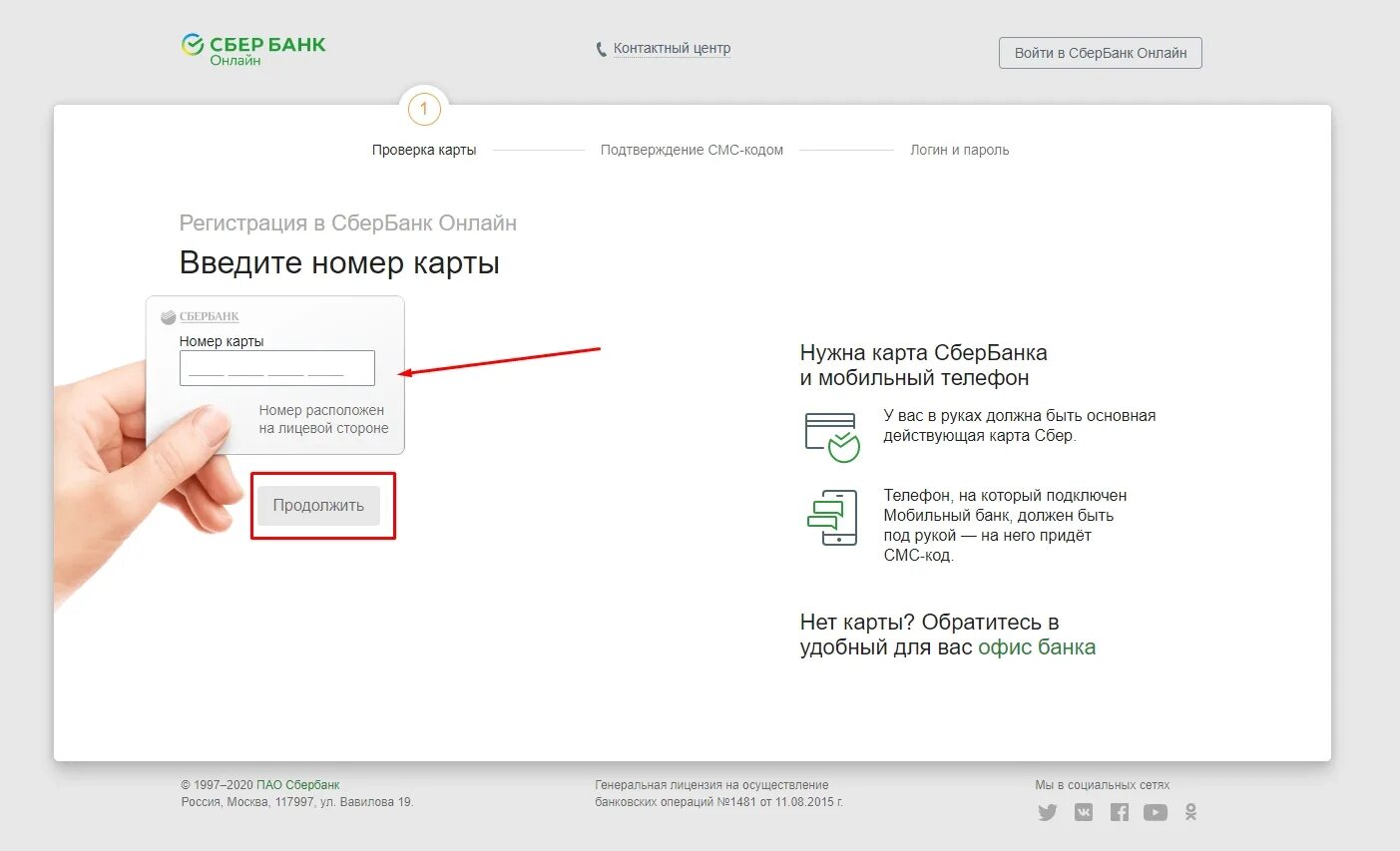Click the card with checkmark icon
Image resolution: width=1400 pixels, height=851 pixels.
point(832,437)
